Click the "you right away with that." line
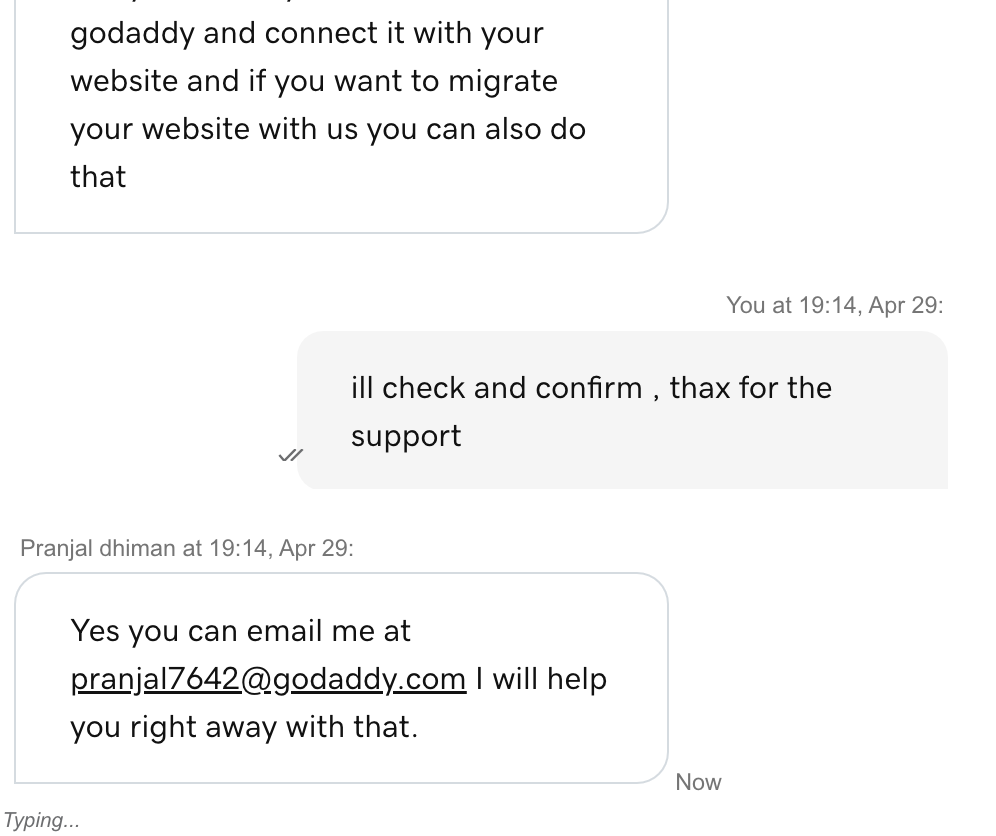Screen dimensions: 996x836 244,727
